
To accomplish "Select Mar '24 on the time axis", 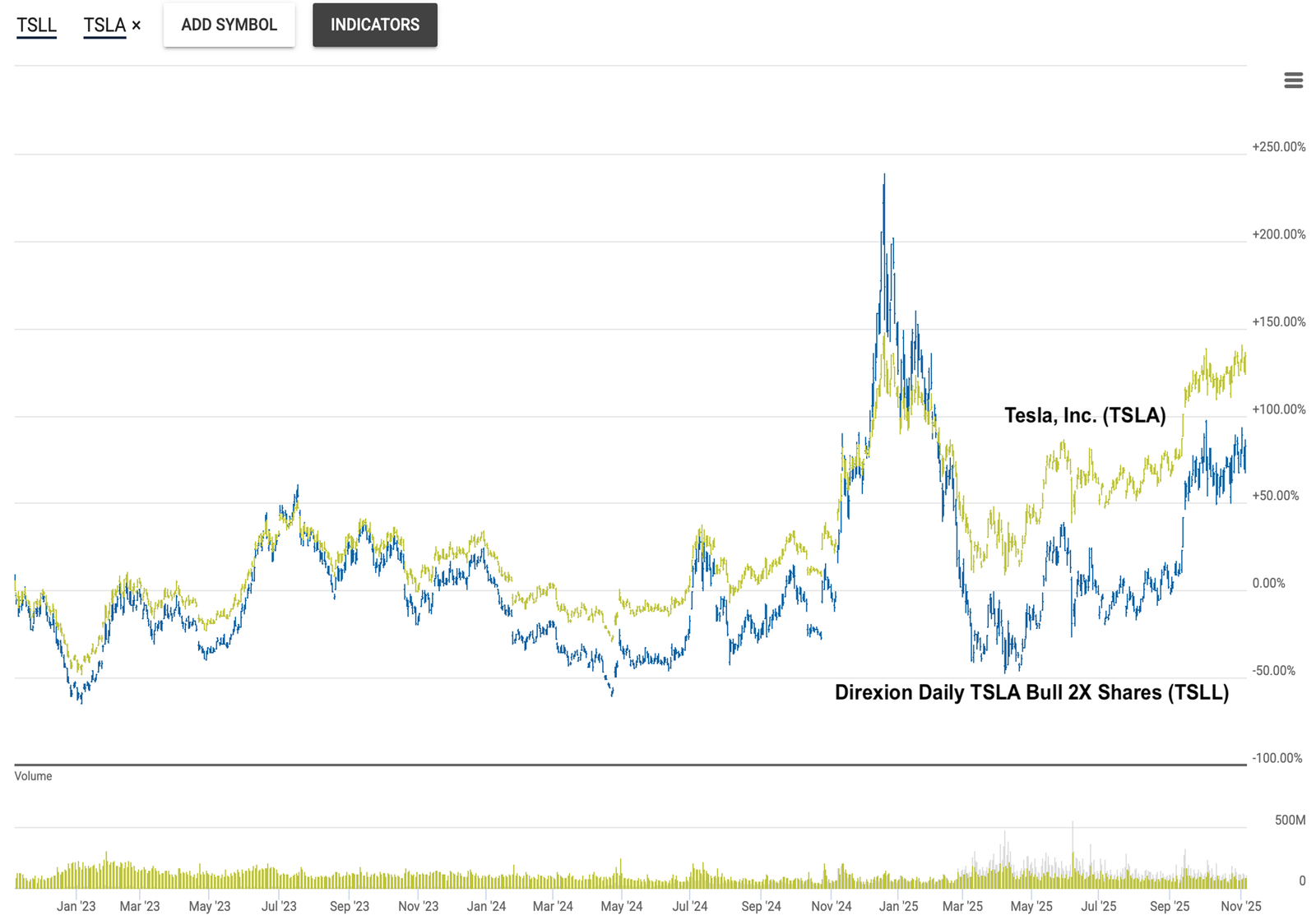I will point(552,906).
